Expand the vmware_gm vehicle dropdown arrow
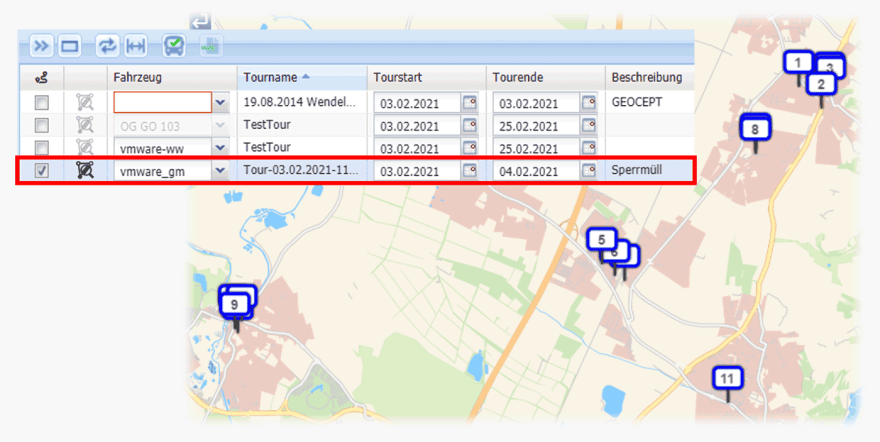 (x=220, y=171)
